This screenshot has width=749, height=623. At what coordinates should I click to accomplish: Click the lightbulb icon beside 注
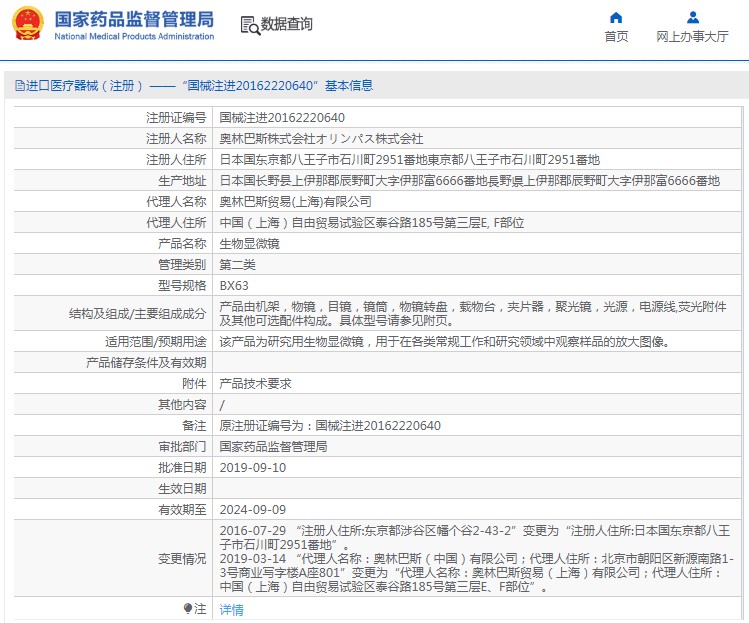click(x=188, y=608)
